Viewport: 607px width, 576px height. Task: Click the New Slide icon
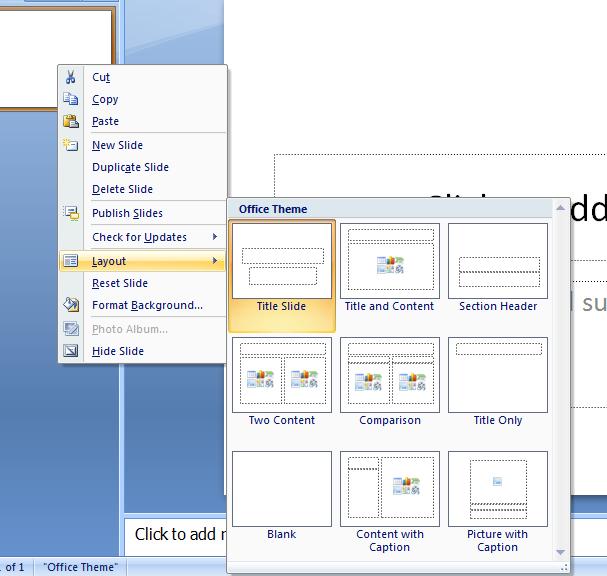[70, 145]
